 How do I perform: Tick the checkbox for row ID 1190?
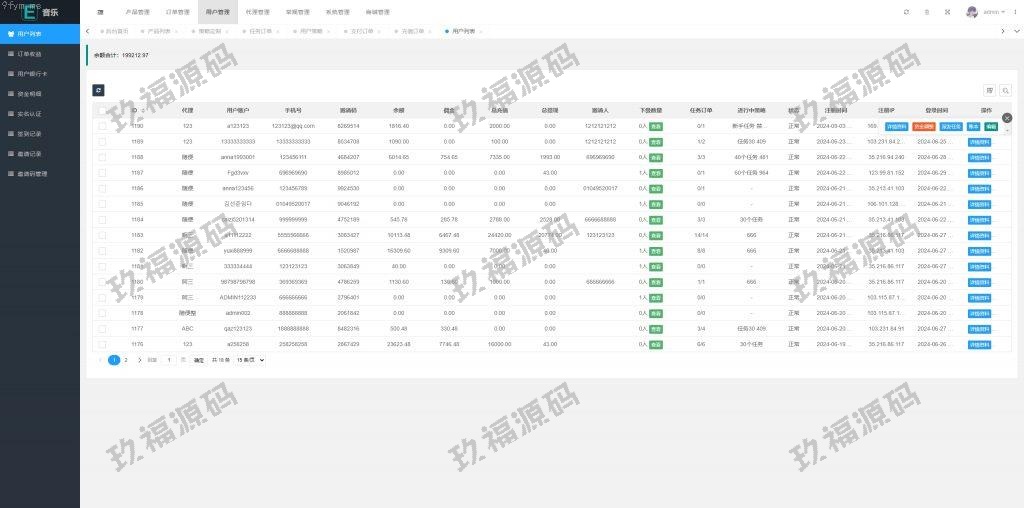pos(102,127)
